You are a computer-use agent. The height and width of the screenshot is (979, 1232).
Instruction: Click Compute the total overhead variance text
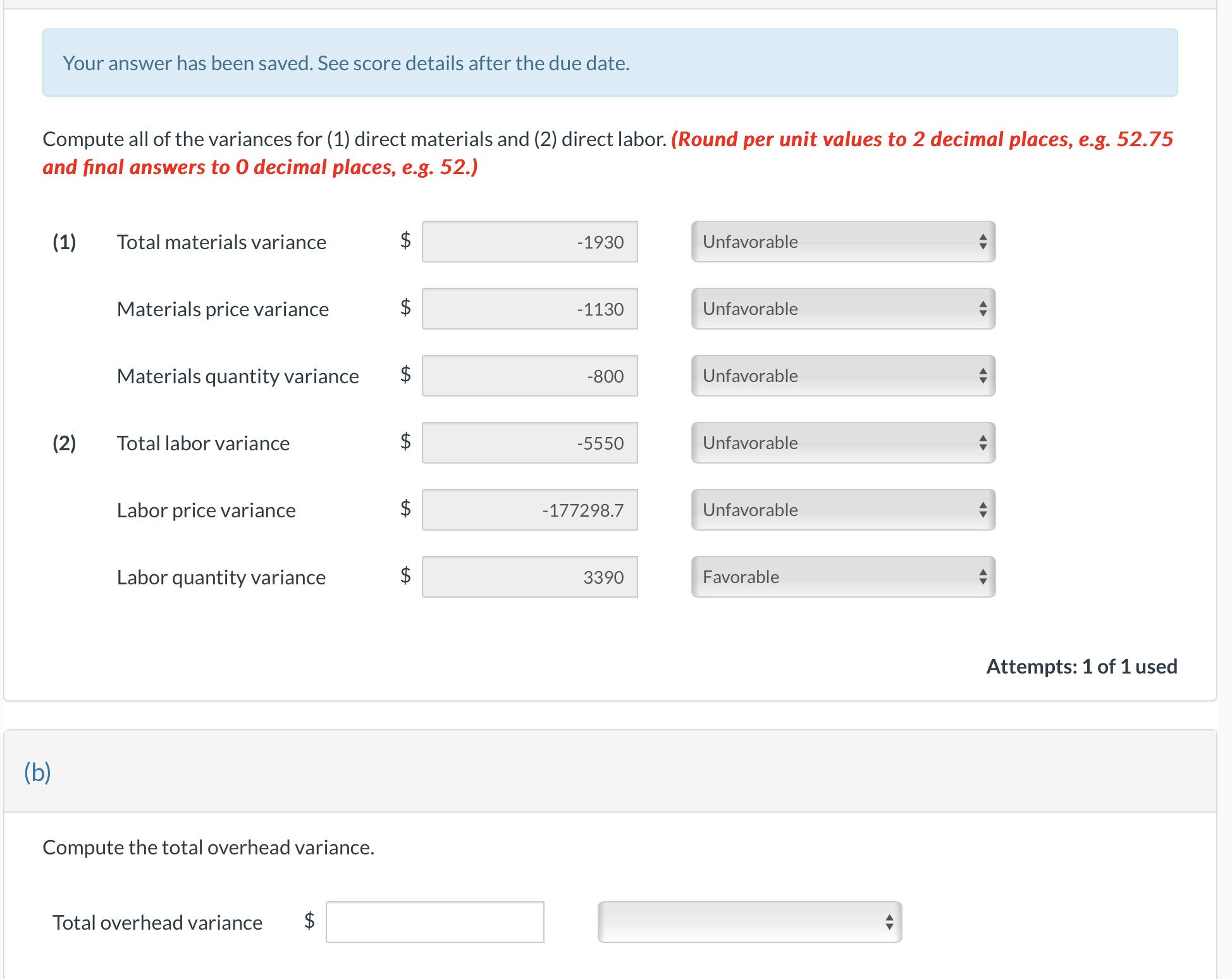208,847
